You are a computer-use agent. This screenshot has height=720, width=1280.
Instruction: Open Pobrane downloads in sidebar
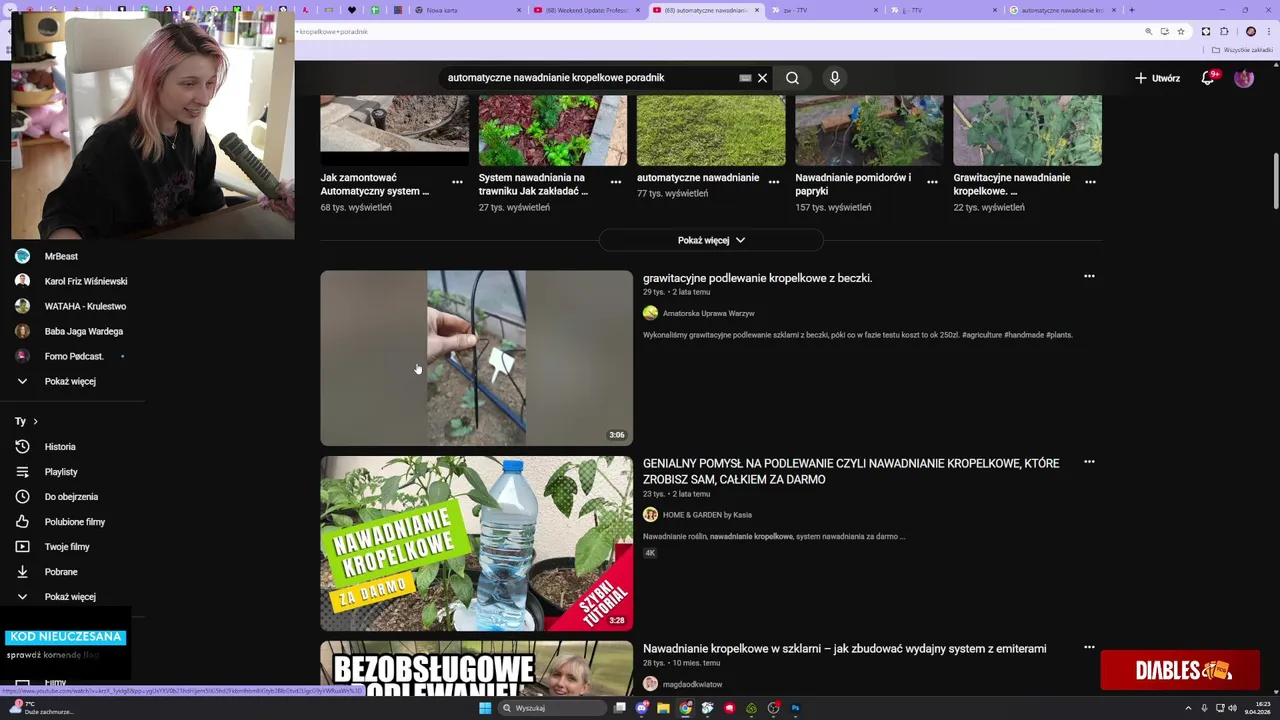tap(61, 572)
